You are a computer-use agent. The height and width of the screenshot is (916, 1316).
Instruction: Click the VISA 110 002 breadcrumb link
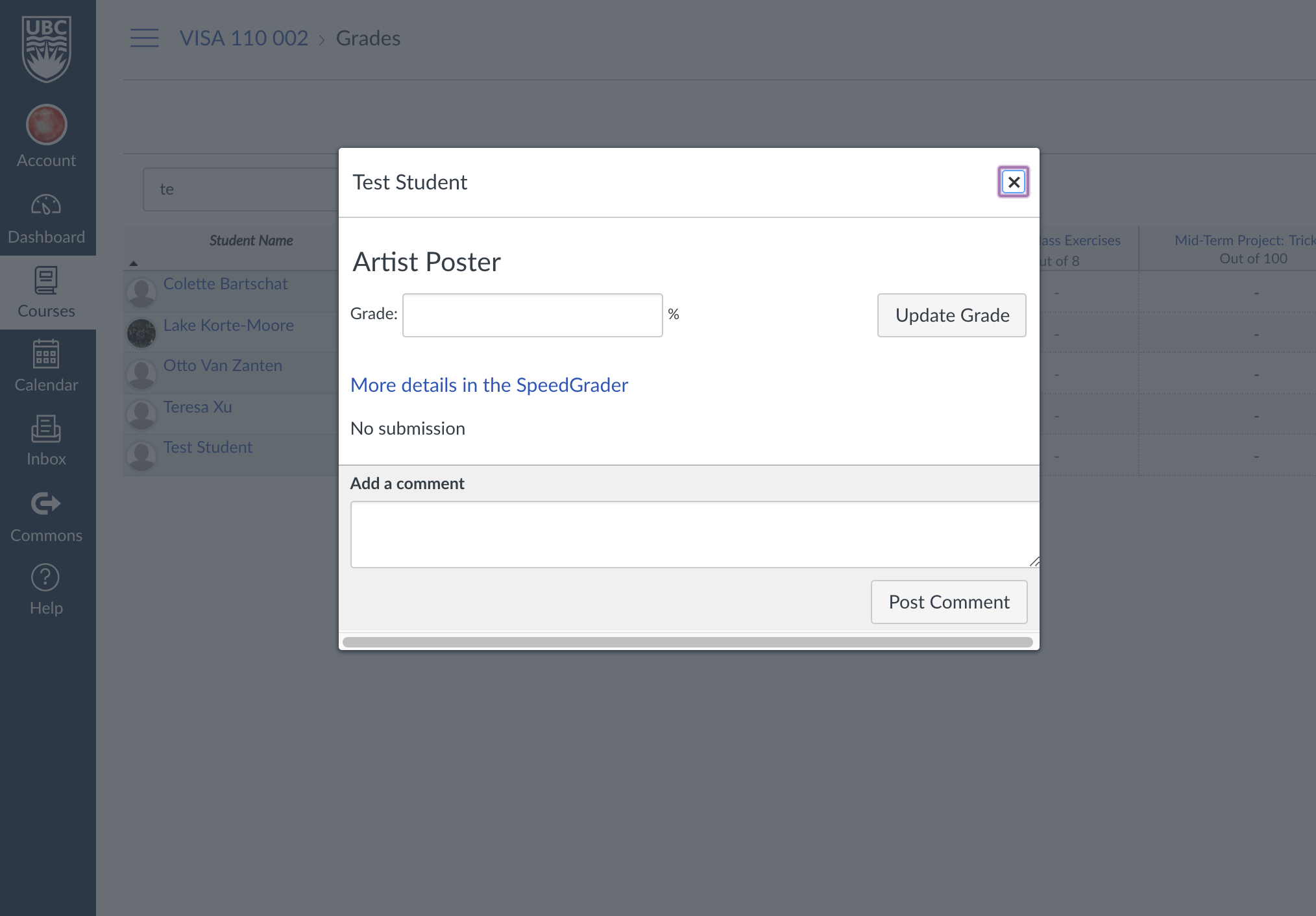[244, 38]
